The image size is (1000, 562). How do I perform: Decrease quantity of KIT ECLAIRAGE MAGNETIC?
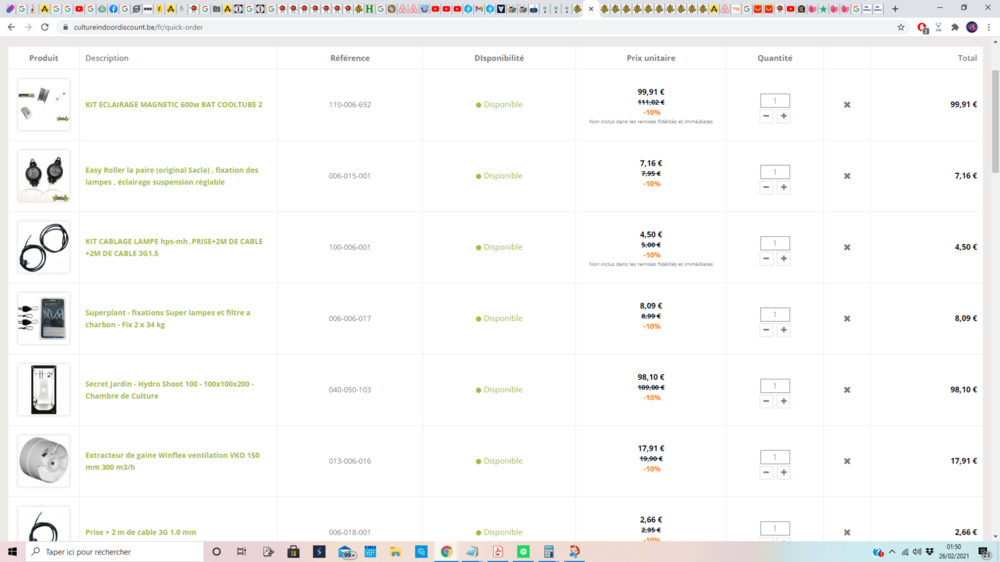coord(766,116)
